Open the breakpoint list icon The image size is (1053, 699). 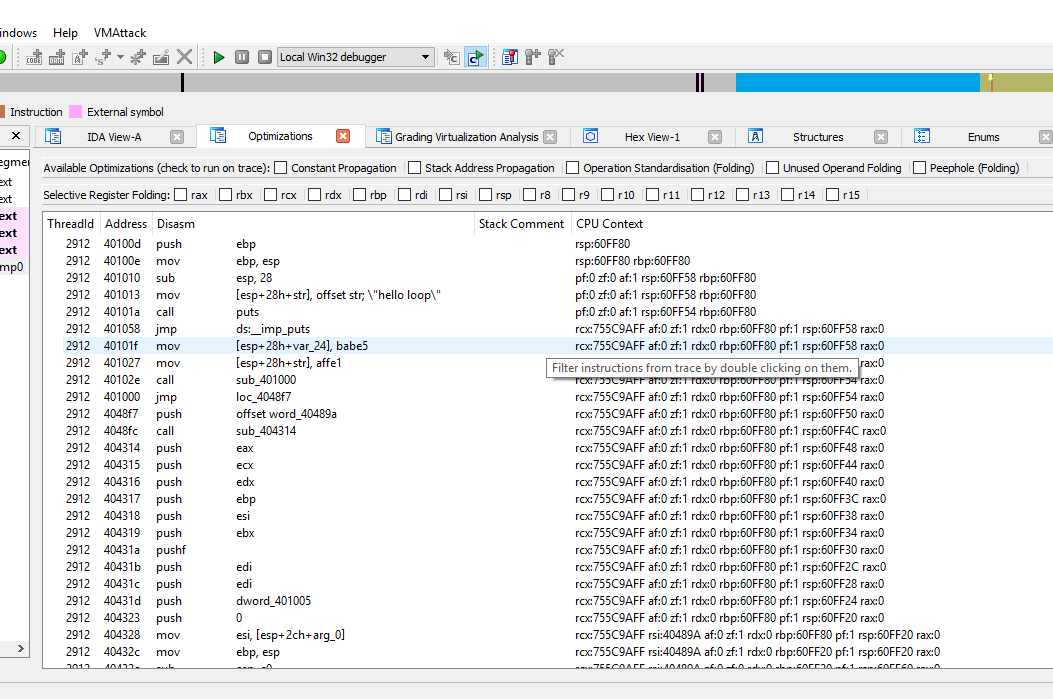click(x=510, y=57)
